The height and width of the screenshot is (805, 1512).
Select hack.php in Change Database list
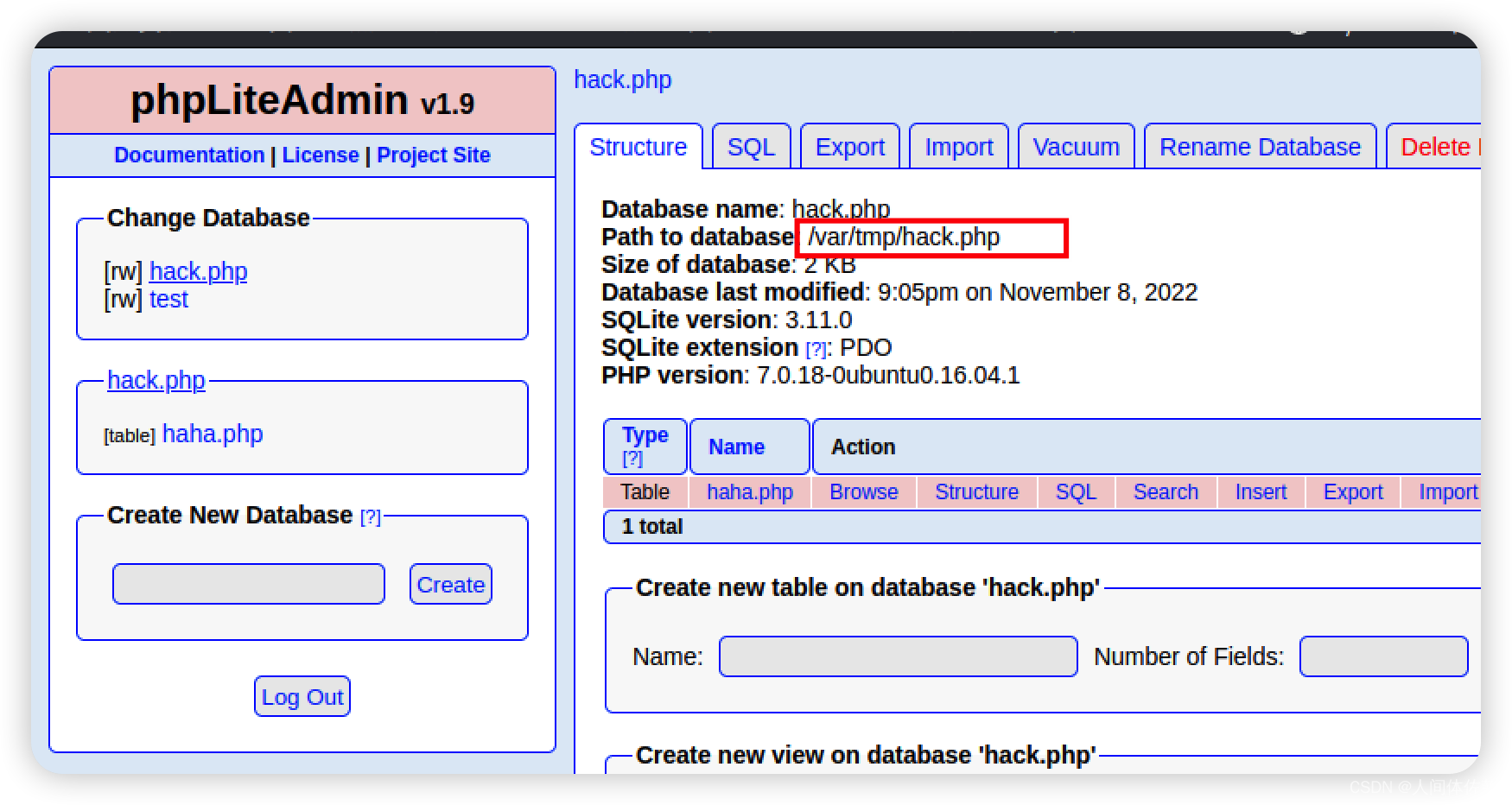click(198, 271)
